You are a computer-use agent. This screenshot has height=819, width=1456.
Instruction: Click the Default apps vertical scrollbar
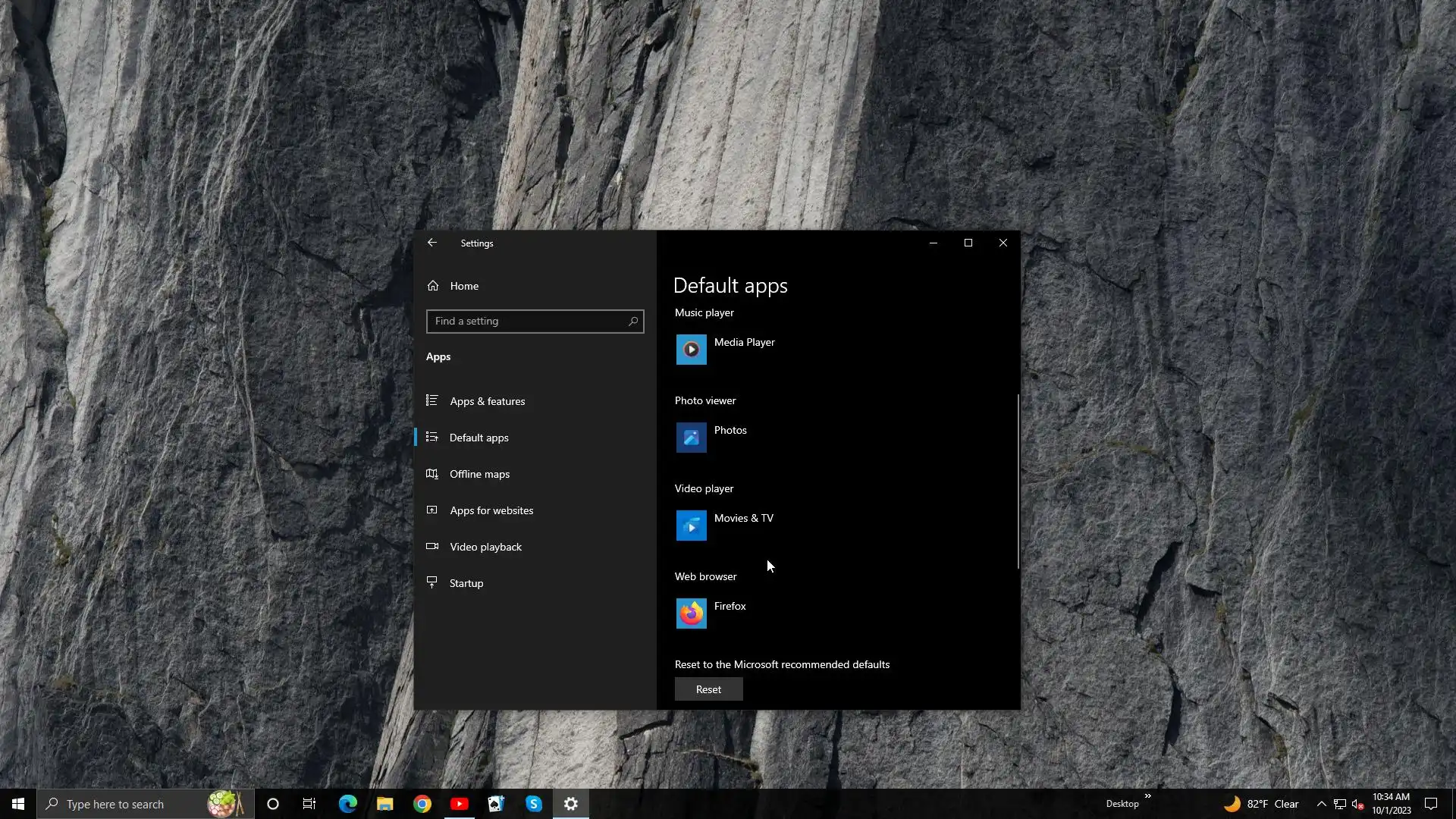tap(1018, 481)
